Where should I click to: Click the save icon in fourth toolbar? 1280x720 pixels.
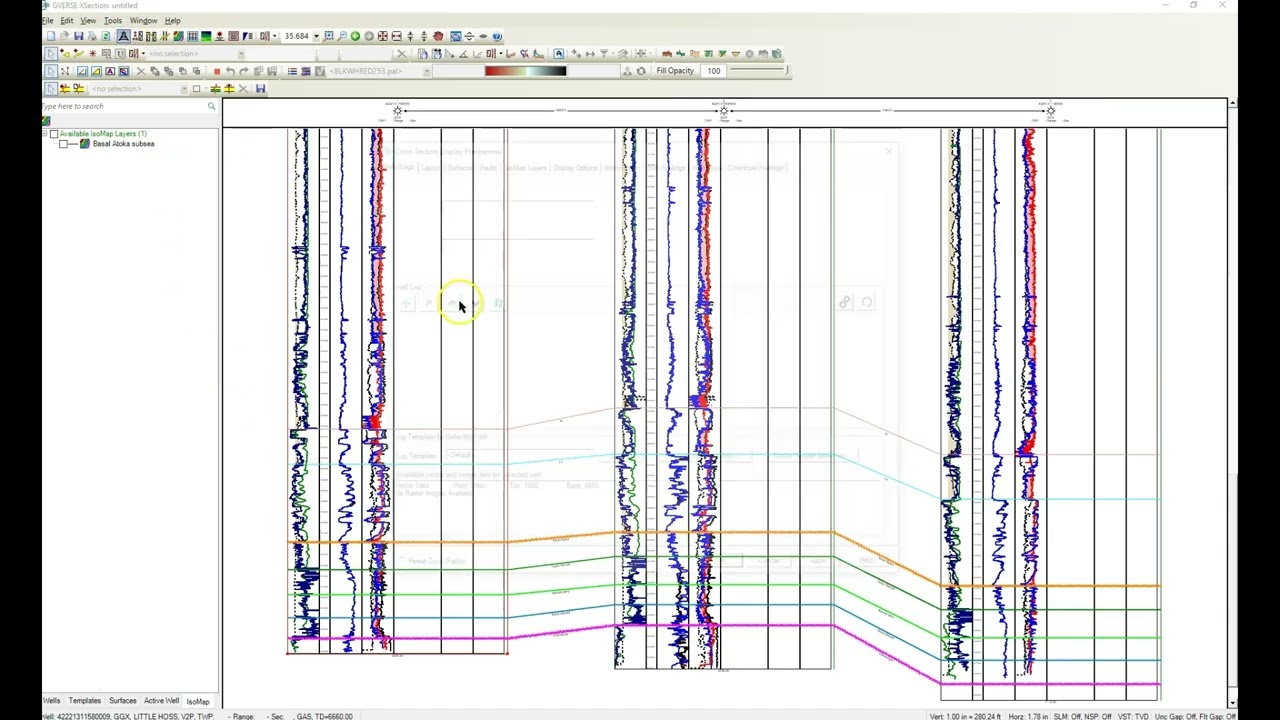coord(260,88)
